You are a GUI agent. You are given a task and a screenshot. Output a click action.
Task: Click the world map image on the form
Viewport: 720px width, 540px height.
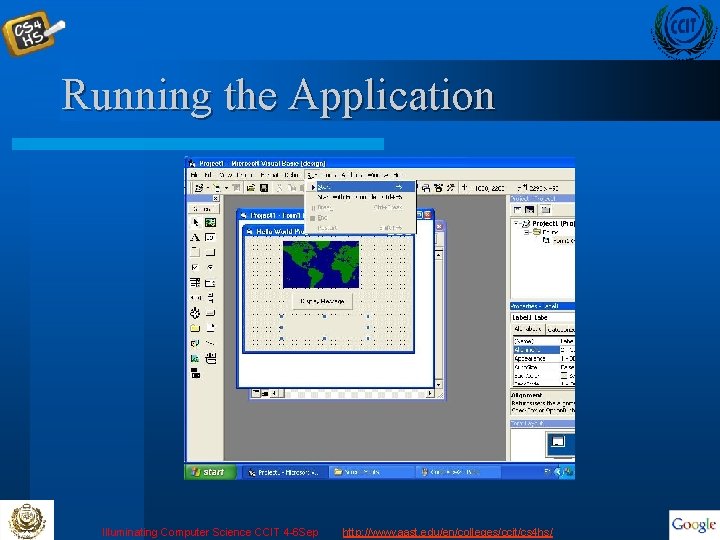coord(321,264)
